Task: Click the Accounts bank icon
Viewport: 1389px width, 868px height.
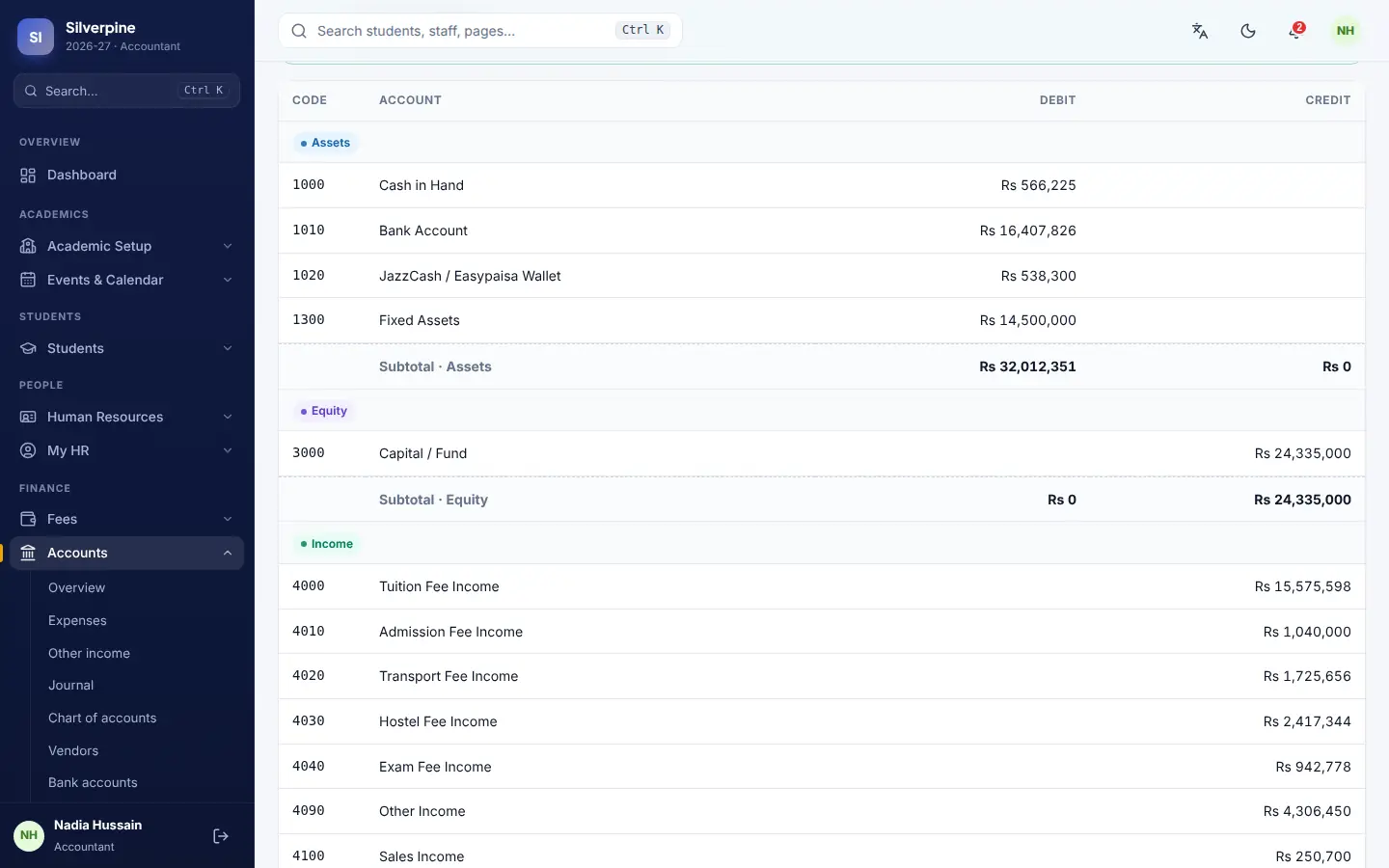Action: click(28, 553)
